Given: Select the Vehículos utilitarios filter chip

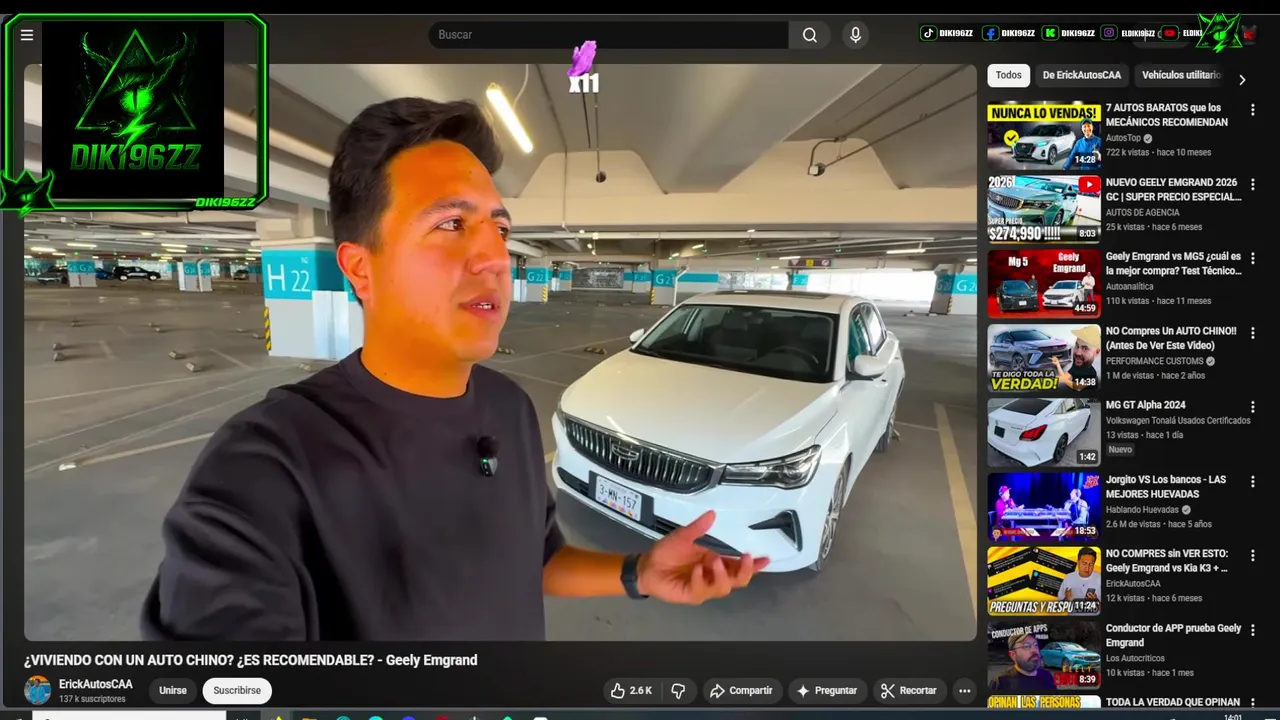Looking at the screenshot, I should [1181, 75].
